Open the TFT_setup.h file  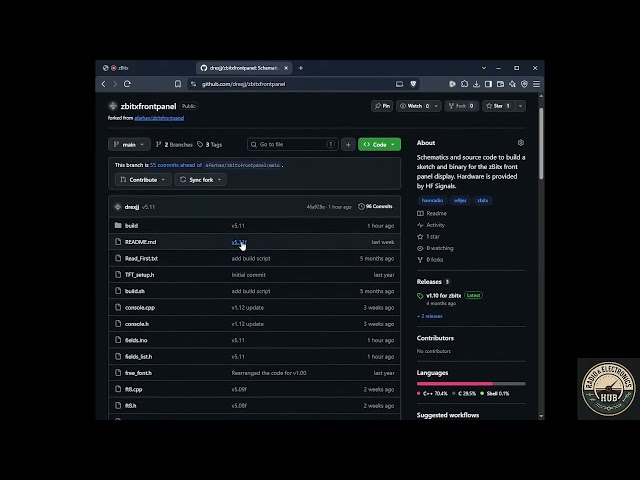(x=140, y=275)
